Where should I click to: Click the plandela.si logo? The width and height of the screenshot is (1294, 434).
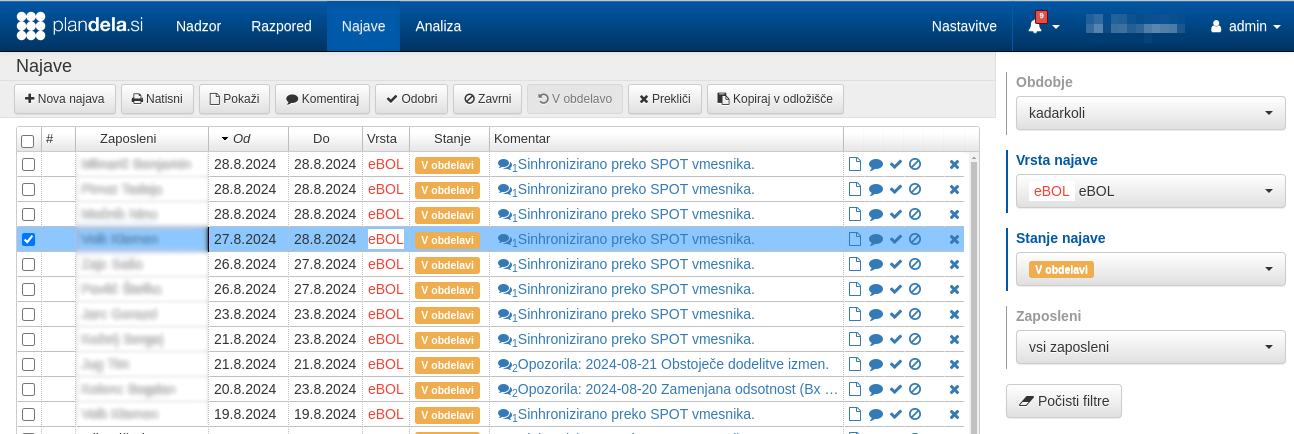pyautogui.click(x=80, y=26)
